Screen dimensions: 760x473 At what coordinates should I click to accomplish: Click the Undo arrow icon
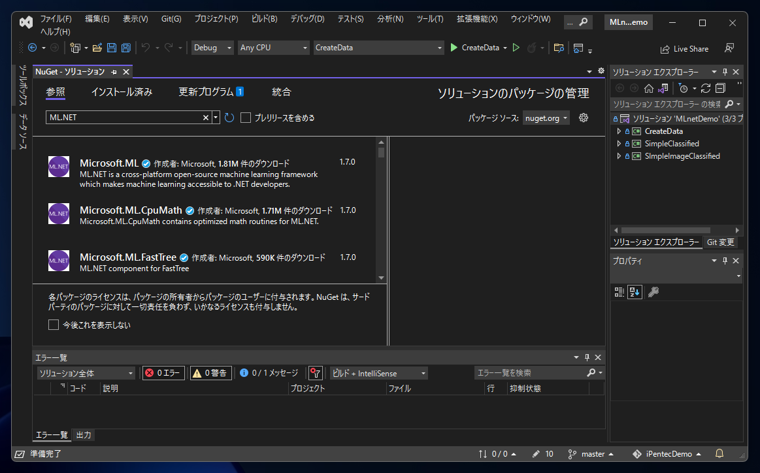tap(145, 47)
